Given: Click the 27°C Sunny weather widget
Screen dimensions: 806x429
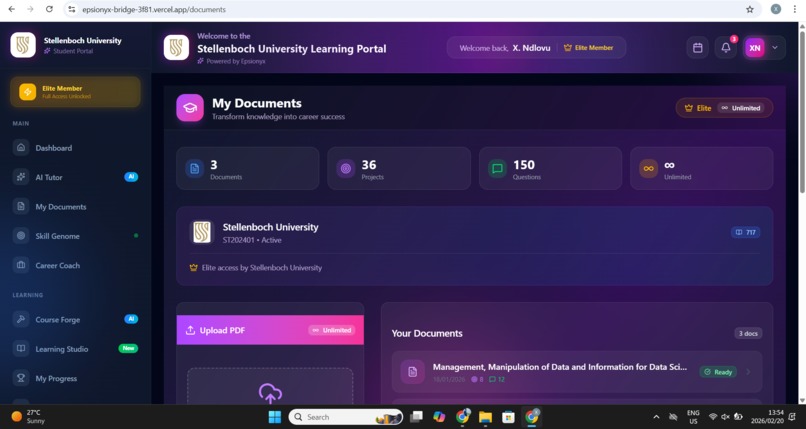Looking at the screenshot, I should (x=28, y=417).
